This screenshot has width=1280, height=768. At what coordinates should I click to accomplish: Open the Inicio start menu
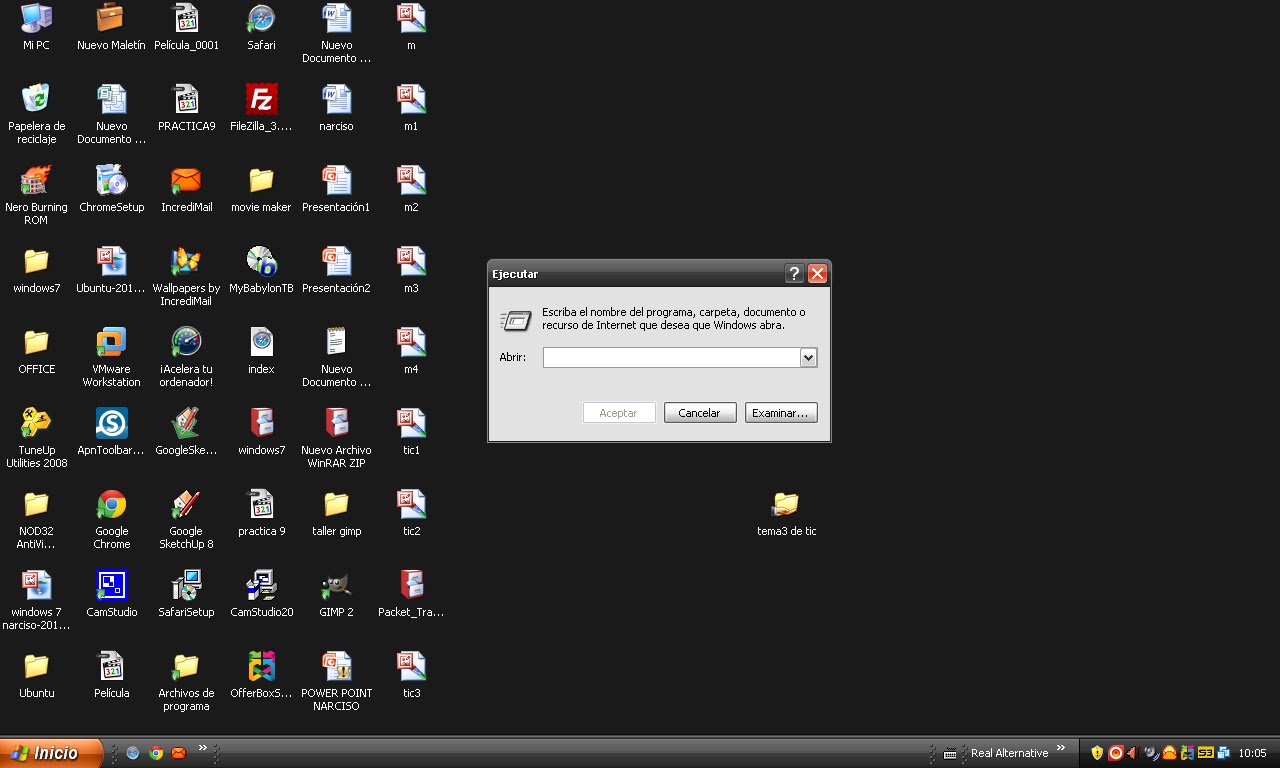click(x=51, y=753)
